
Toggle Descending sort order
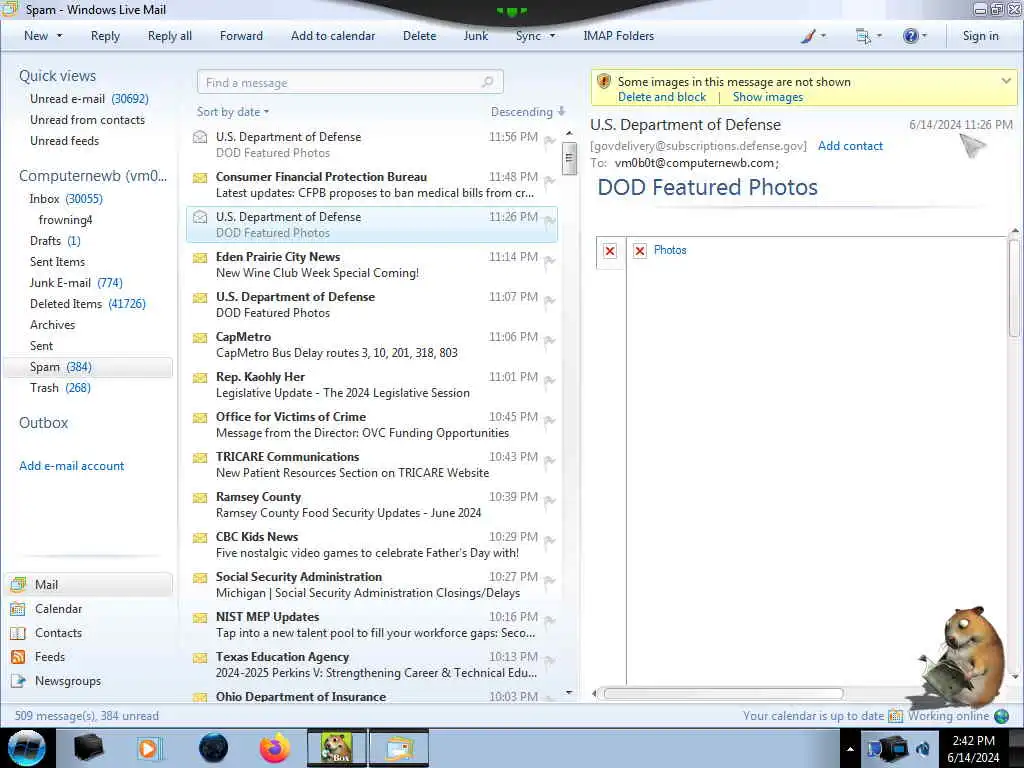528,112
